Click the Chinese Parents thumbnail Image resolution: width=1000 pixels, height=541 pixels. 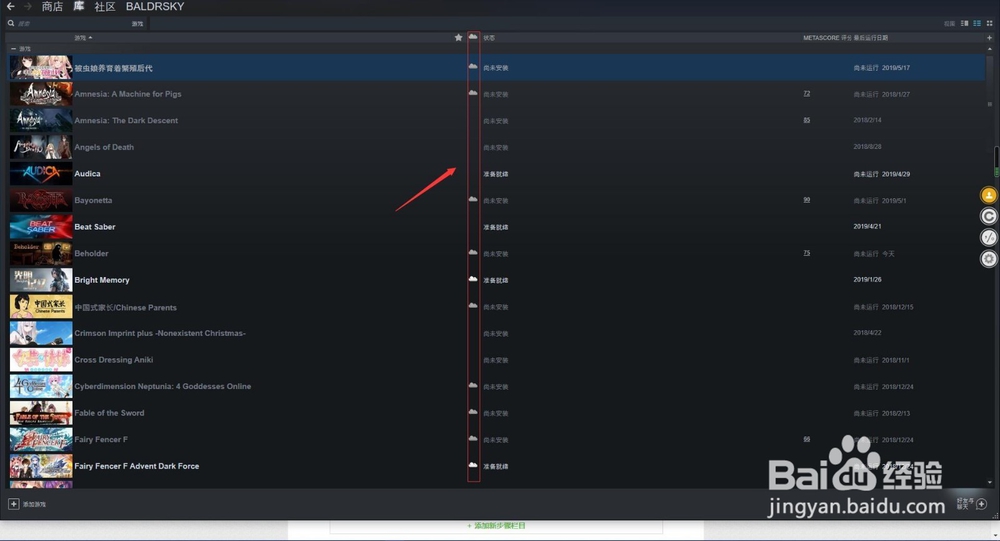pyautogui.click(x=41, y=307)
